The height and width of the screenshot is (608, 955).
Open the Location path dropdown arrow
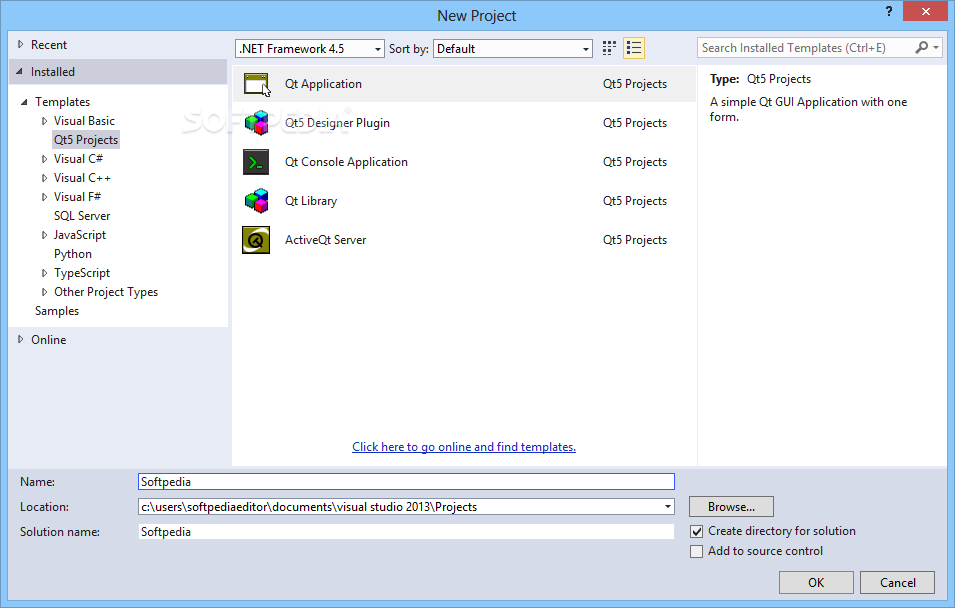click(668, 507)
